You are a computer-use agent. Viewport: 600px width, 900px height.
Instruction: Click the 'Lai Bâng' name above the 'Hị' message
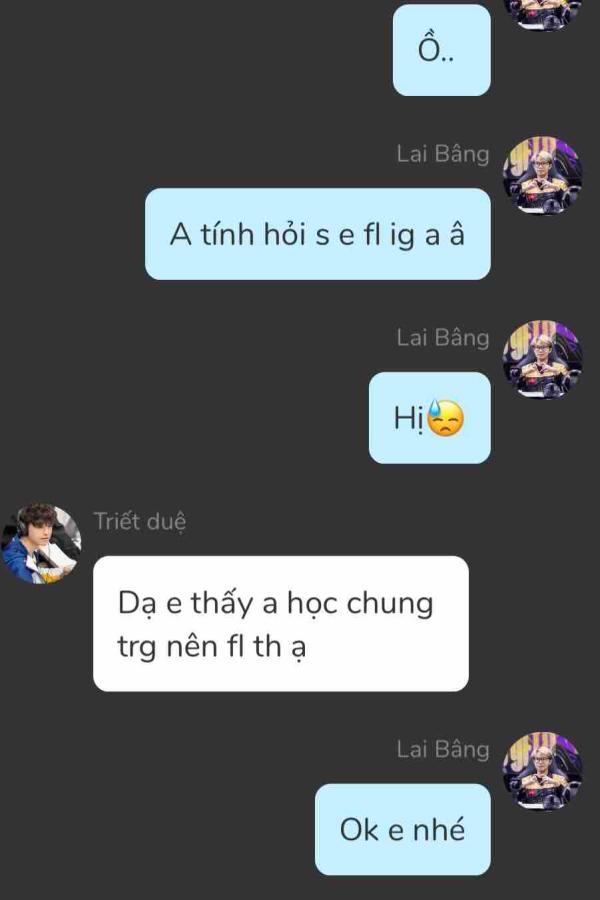443,338
